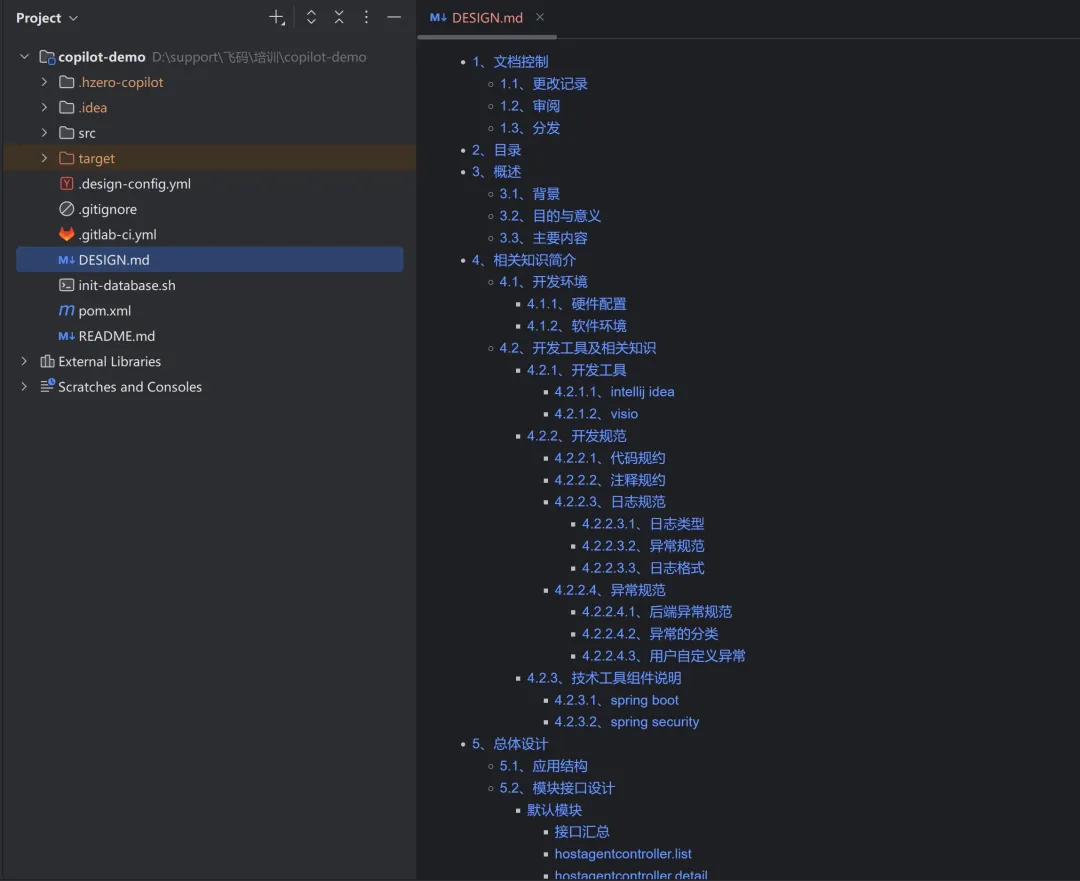Image resolution: width=1080 pixels, height=881 pixels.
Task: Open the 4.1、开发环境 link
Action: pos(543,282)
